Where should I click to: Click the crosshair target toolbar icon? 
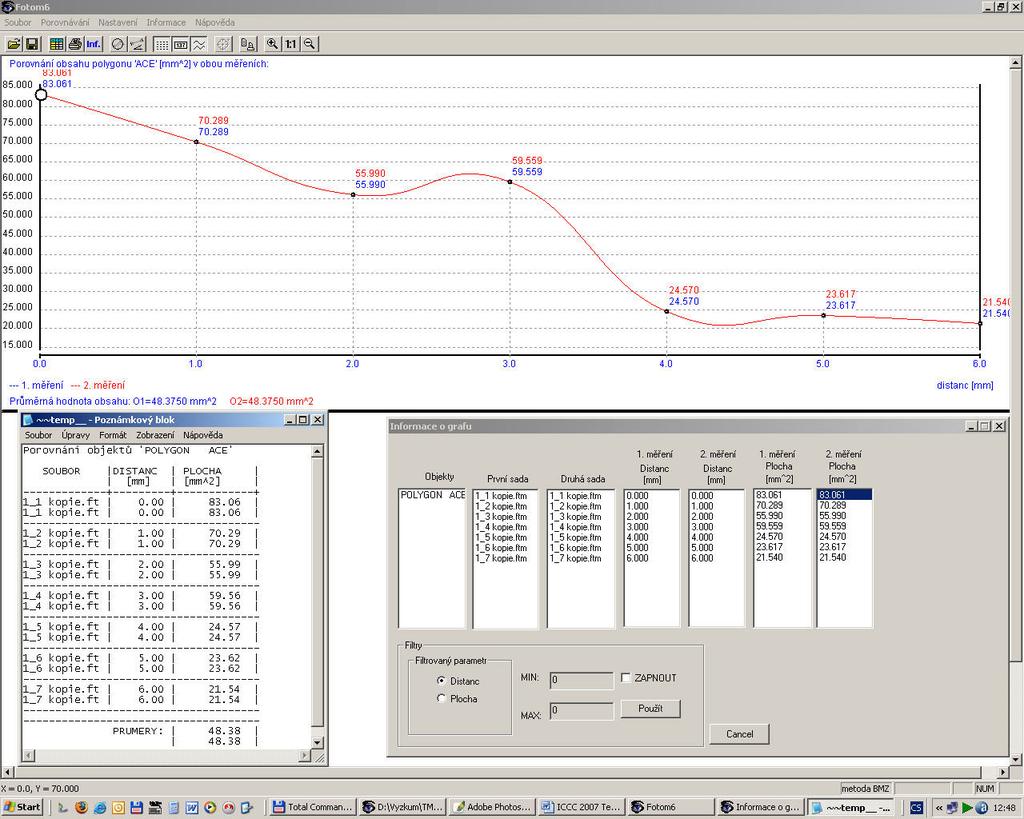223,44
